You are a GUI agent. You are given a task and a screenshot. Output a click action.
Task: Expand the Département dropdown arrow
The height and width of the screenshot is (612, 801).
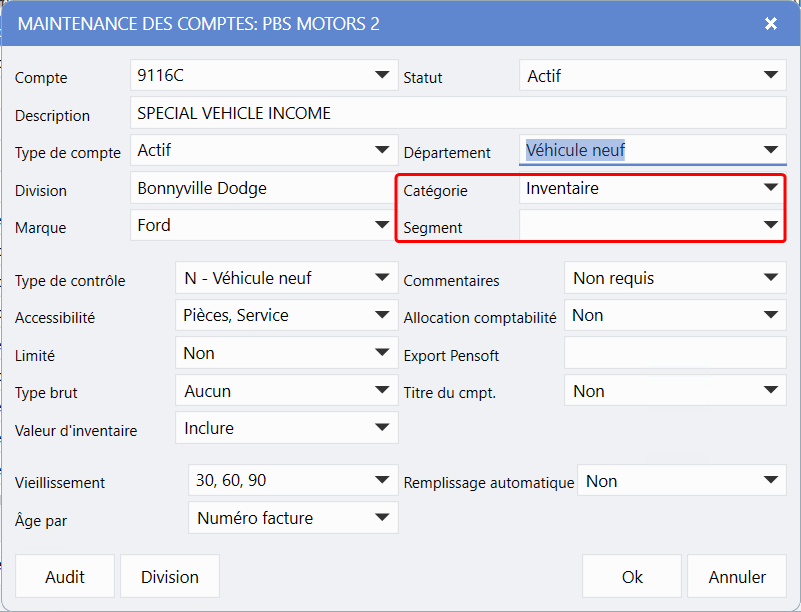coord(770,151)
